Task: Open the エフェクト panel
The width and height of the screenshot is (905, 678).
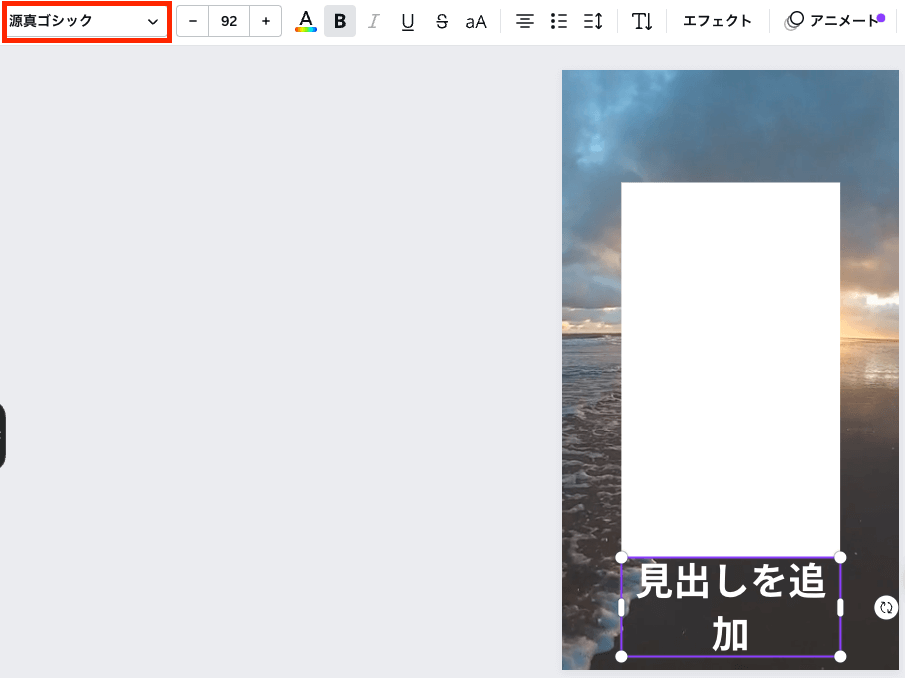Action: point(717,21)
